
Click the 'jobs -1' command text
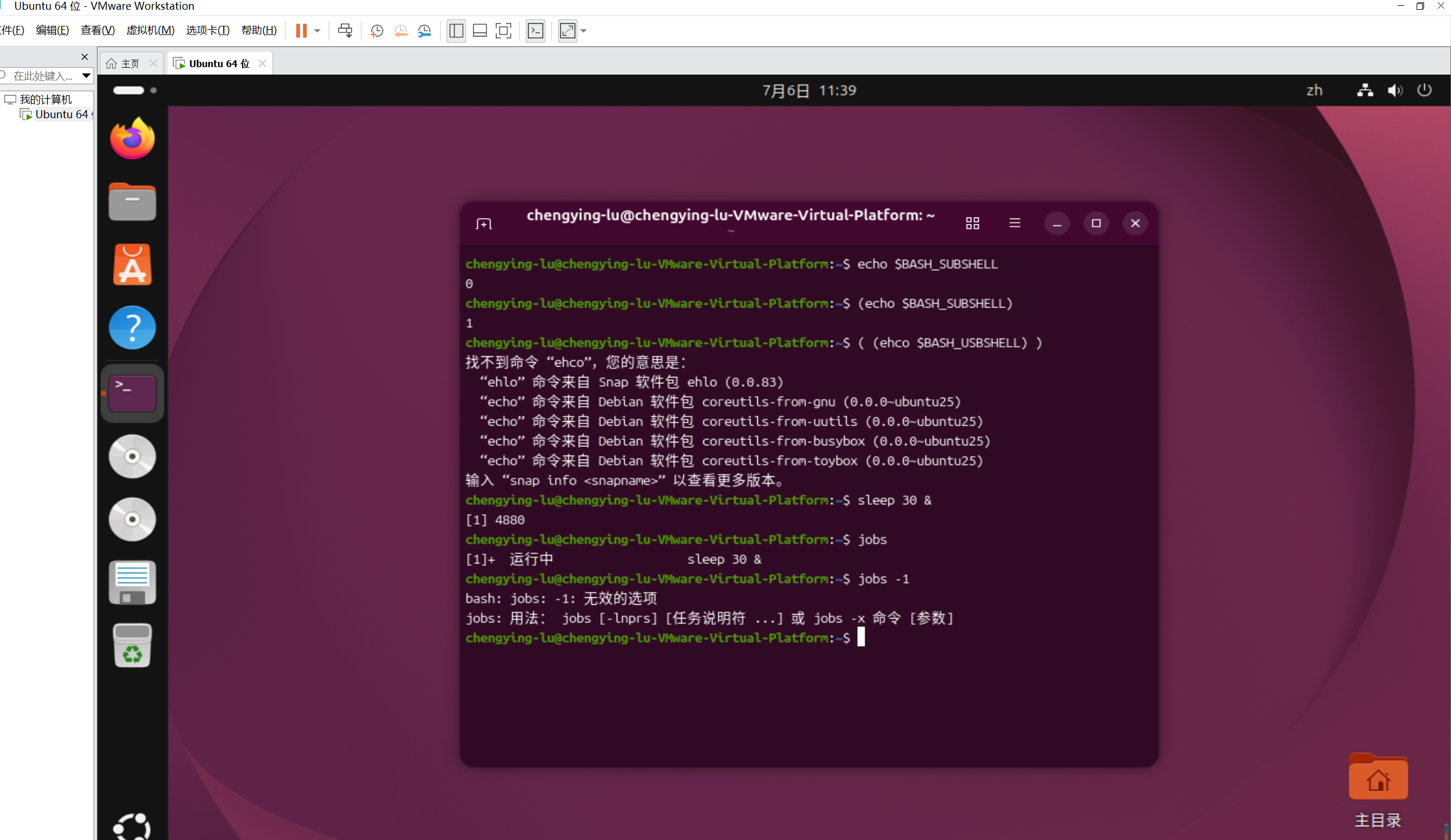tap(884, 578)
